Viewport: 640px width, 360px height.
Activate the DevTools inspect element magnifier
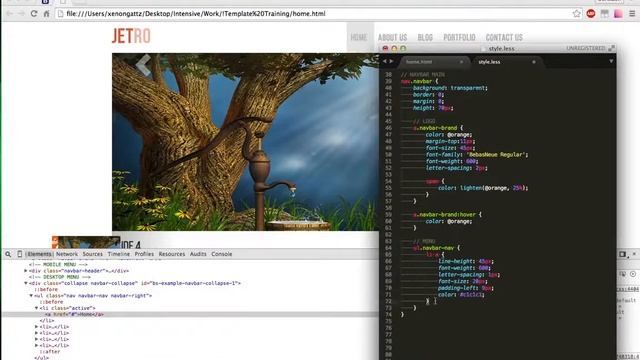(8, 254)
